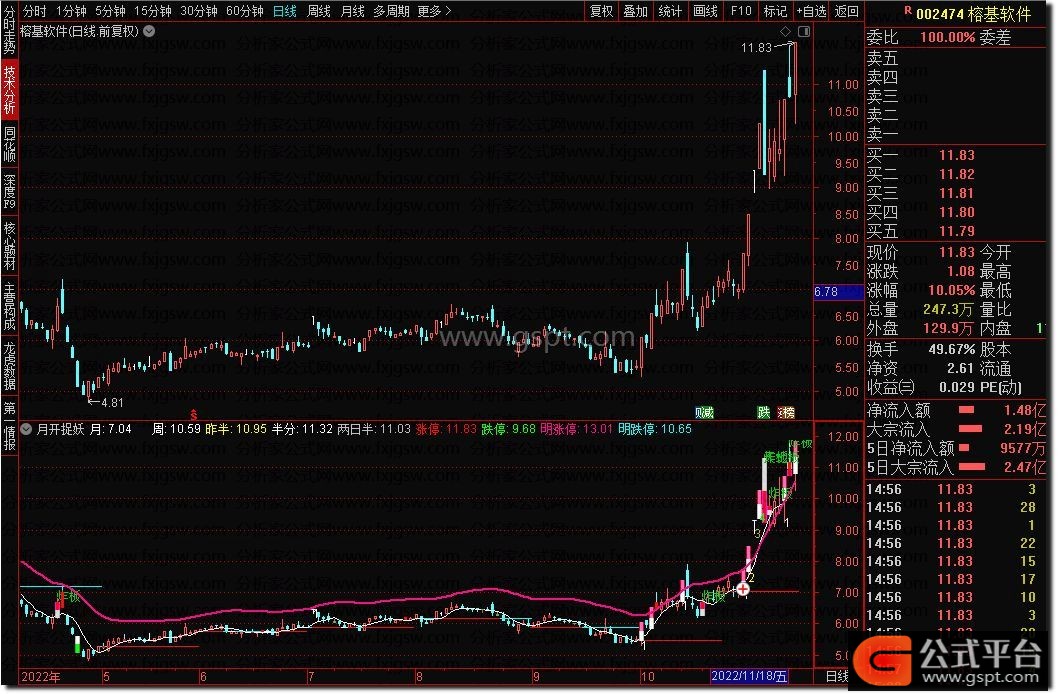This screenshot has height=694, width=1058.
Task: Expand the 月开捉妖 indicator dropdown arrow
Action: click(x=26, y=429)
